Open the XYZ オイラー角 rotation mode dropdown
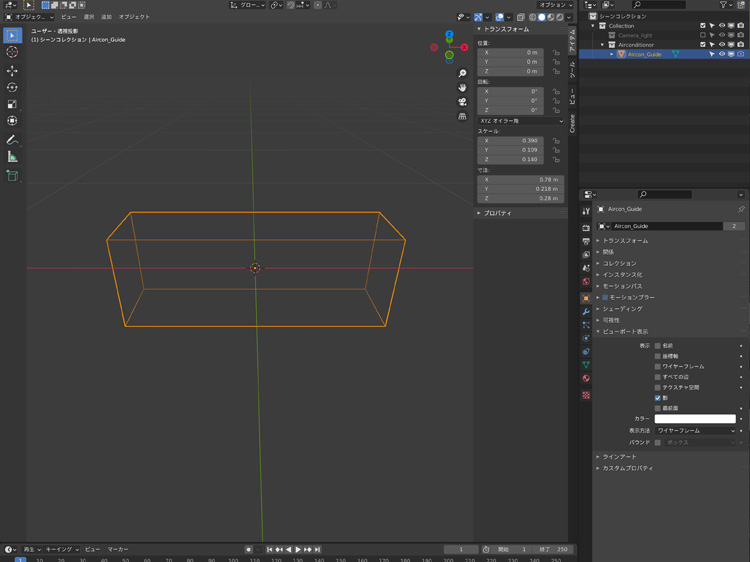The image size is (750, 562). (520, 121)
